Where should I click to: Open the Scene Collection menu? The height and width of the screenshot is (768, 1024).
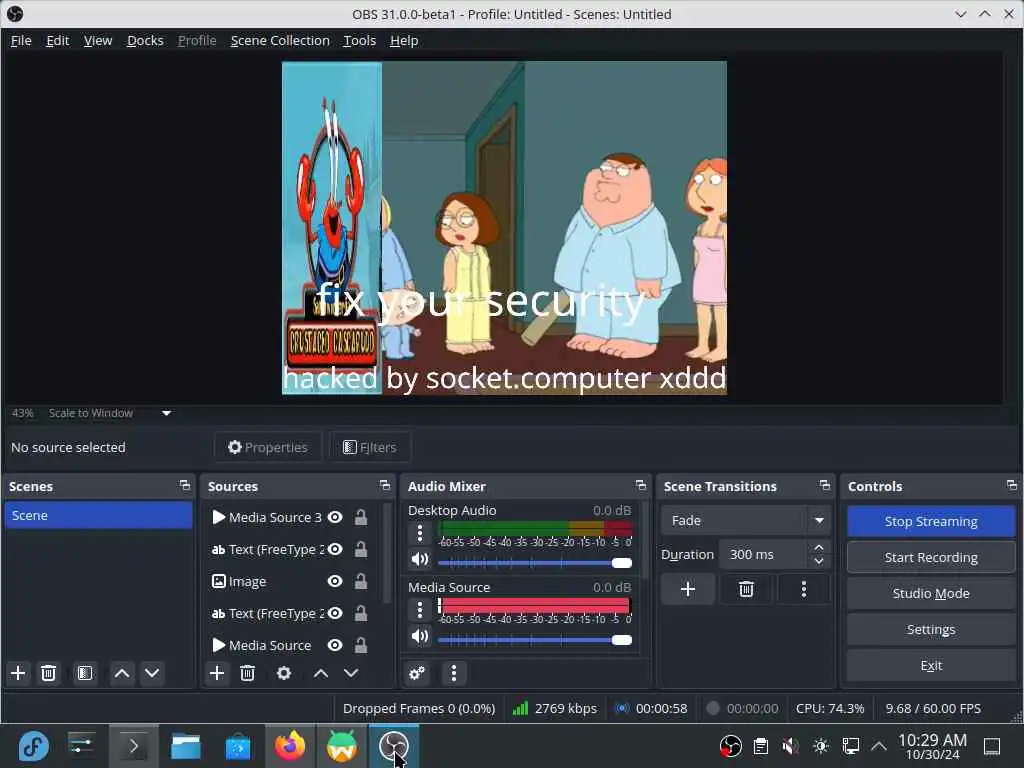pyautogui.click(x=280, y=40)
